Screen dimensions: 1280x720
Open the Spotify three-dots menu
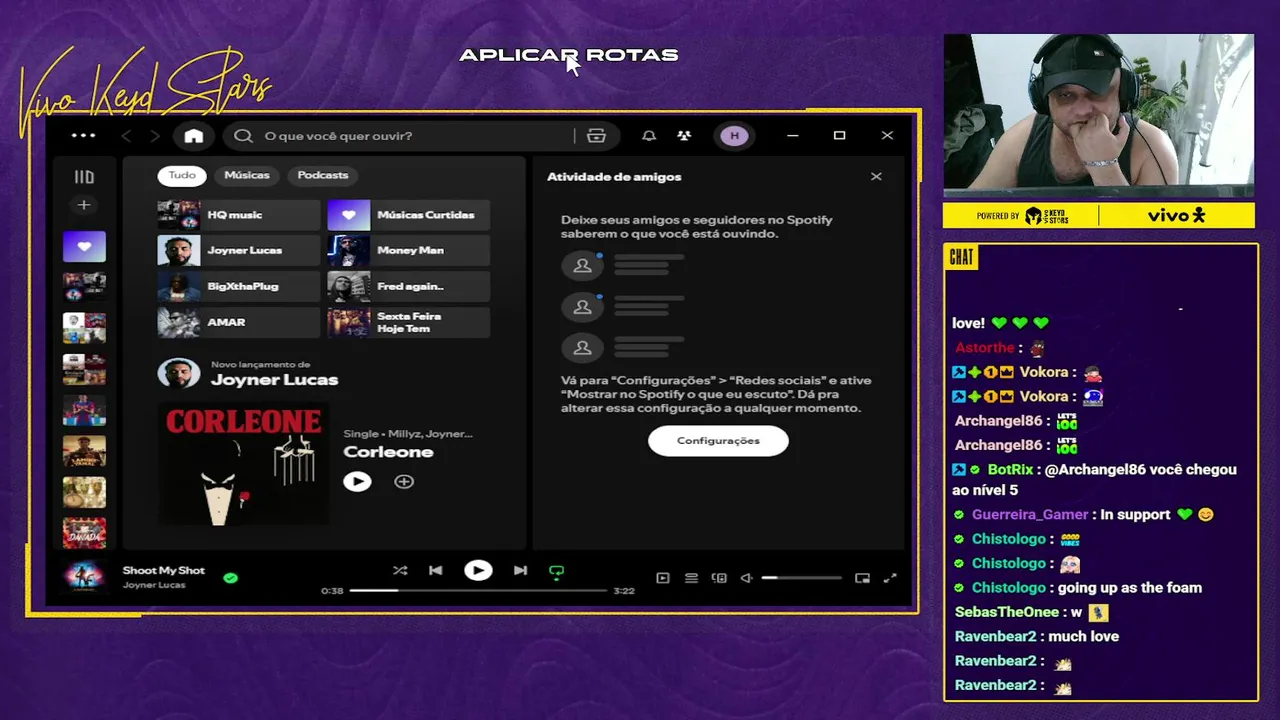pos(84,135)
